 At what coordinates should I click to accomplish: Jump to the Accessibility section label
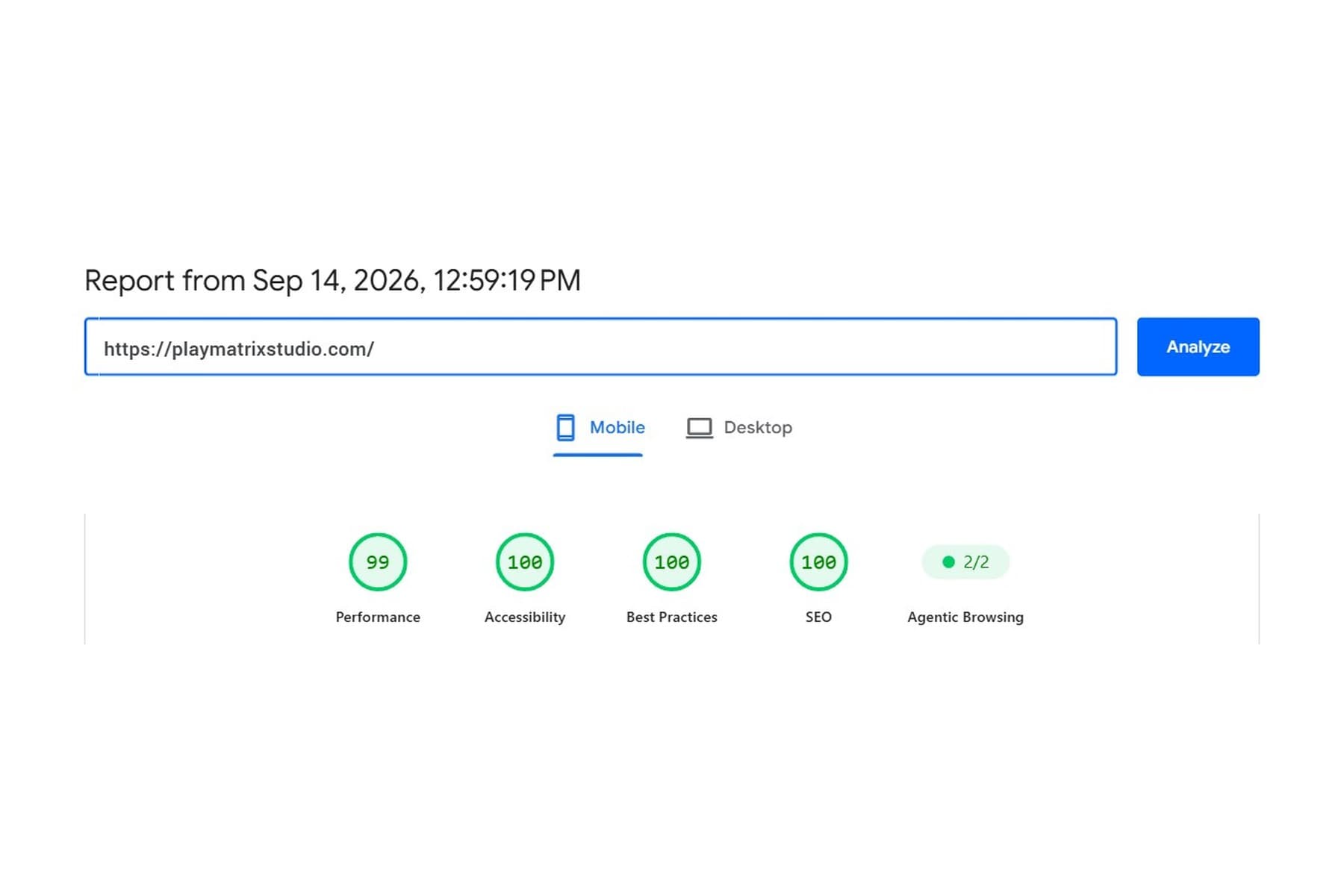tap(525, 617)
